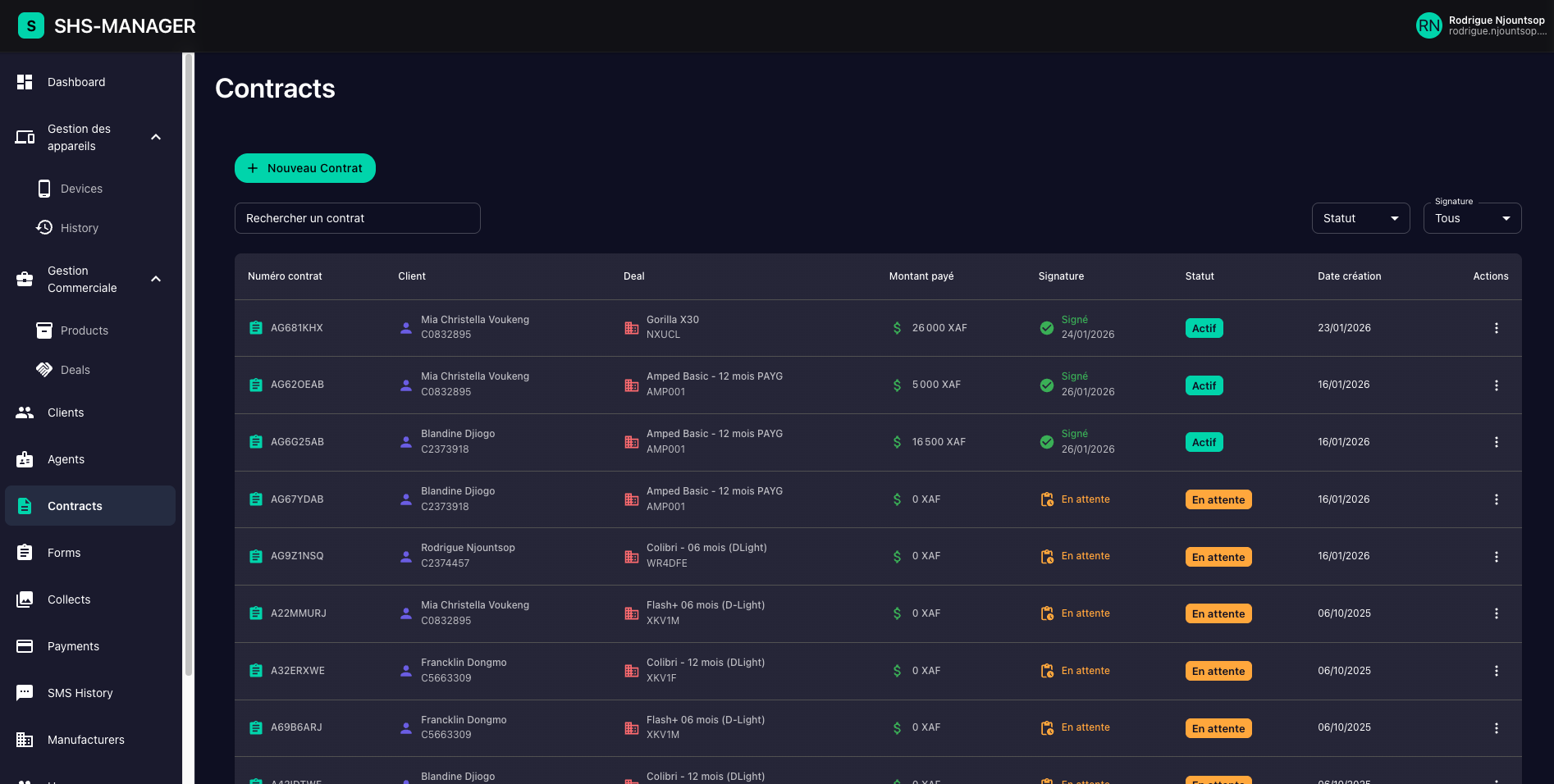
Task: Open the Statut filter dropdown
Action: click(1360, 218)
